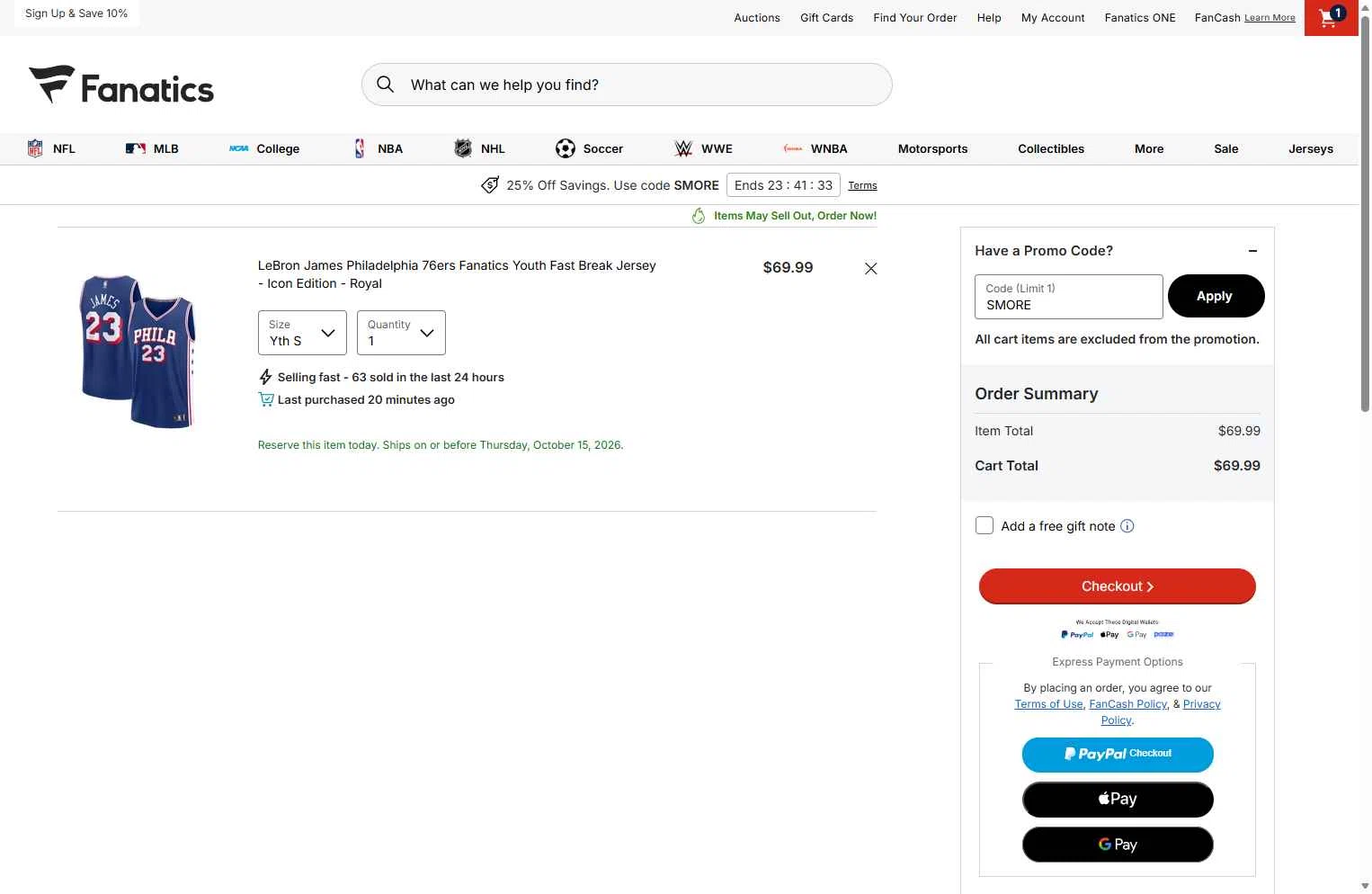The image size is (1372, 894).
Task: Click Find Your Order
Action: (x=915, y=17)
